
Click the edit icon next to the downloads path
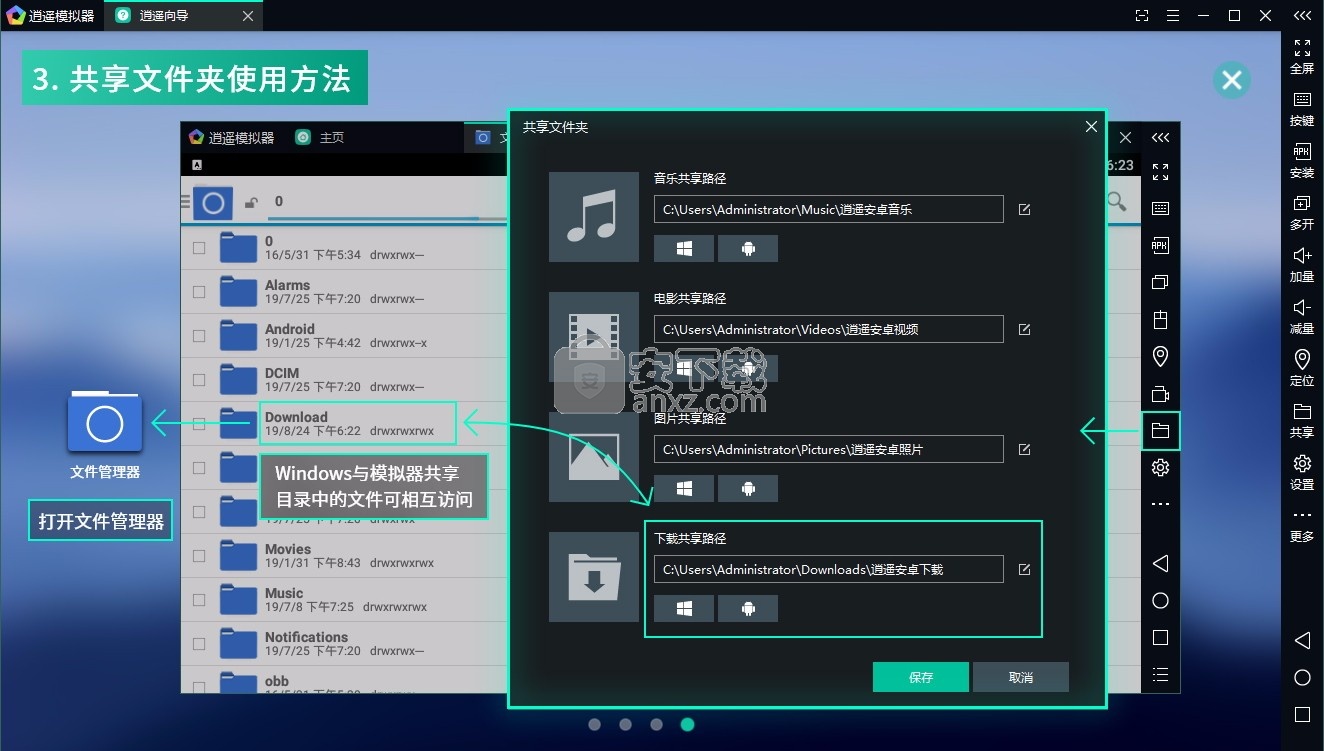(1024, 569)
